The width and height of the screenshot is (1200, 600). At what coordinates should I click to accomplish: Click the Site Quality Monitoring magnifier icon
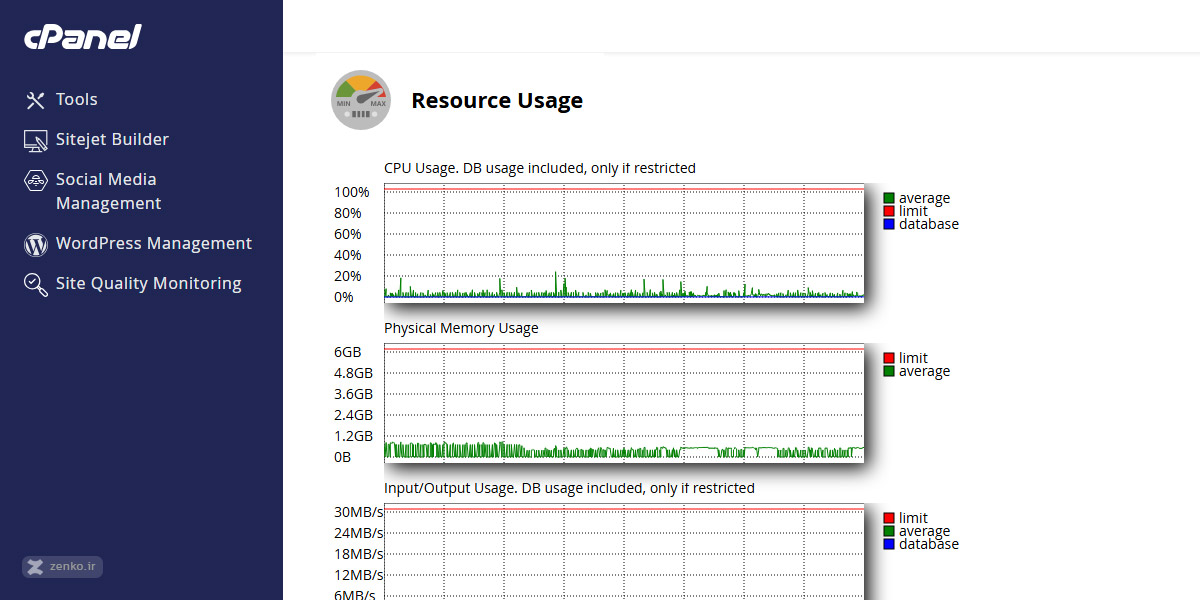point(36,285)
